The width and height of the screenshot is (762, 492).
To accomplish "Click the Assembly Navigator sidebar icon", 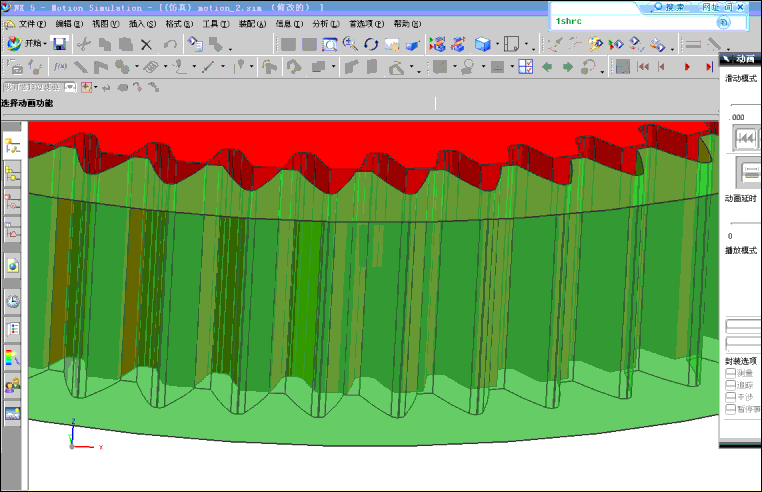I will (12, 174).
